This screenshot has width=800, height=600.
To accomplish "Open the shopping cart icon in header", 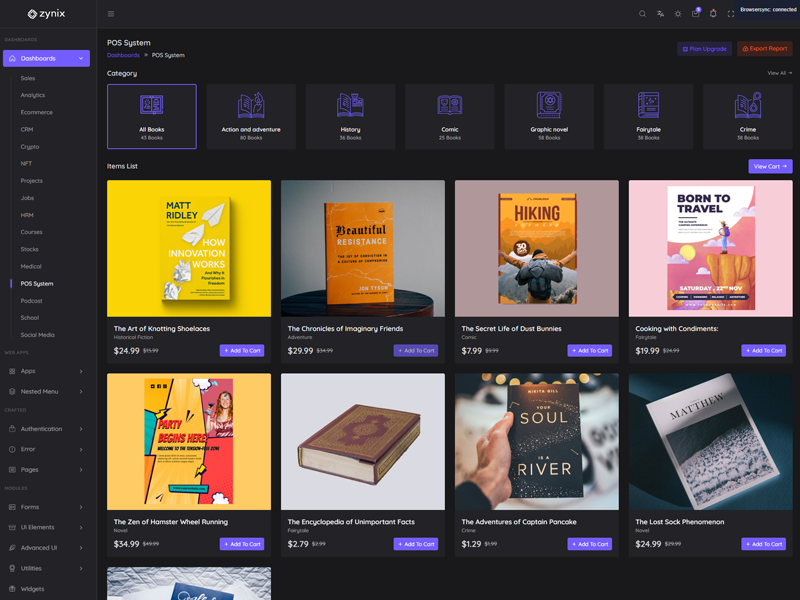I will 695,14.
